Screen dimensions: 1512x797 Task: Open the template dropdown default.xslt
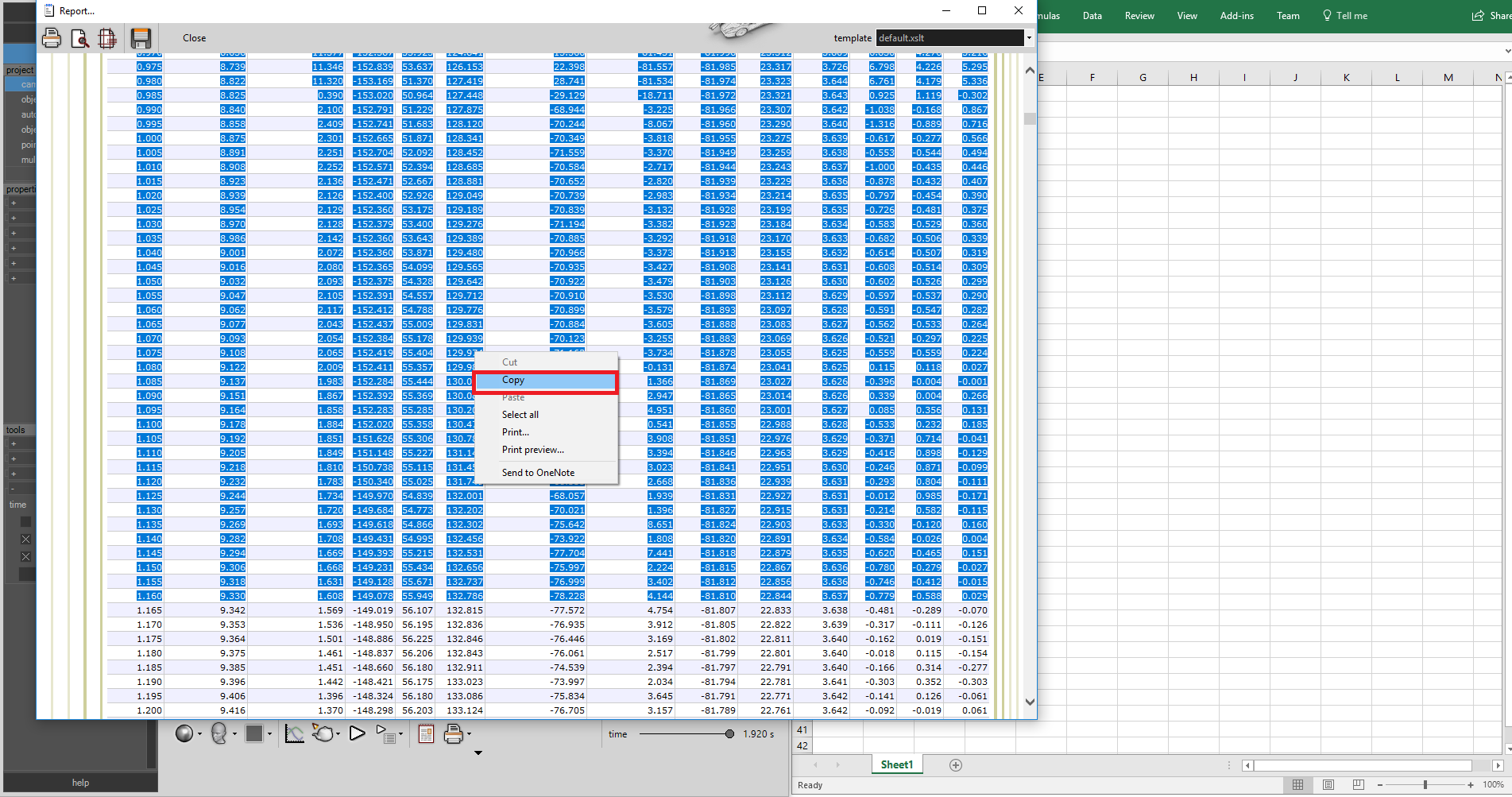tap(1029, 38)
